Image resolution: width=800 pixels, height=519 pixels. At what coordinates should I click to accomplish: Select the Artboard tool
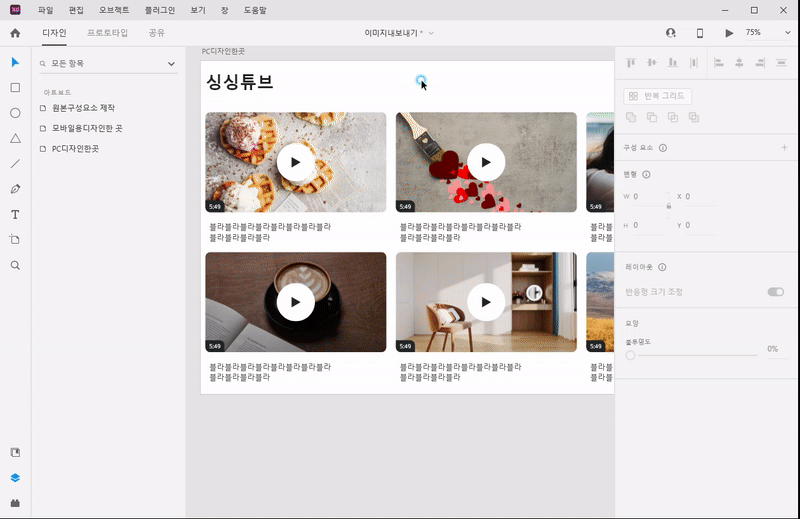point(15,239)
